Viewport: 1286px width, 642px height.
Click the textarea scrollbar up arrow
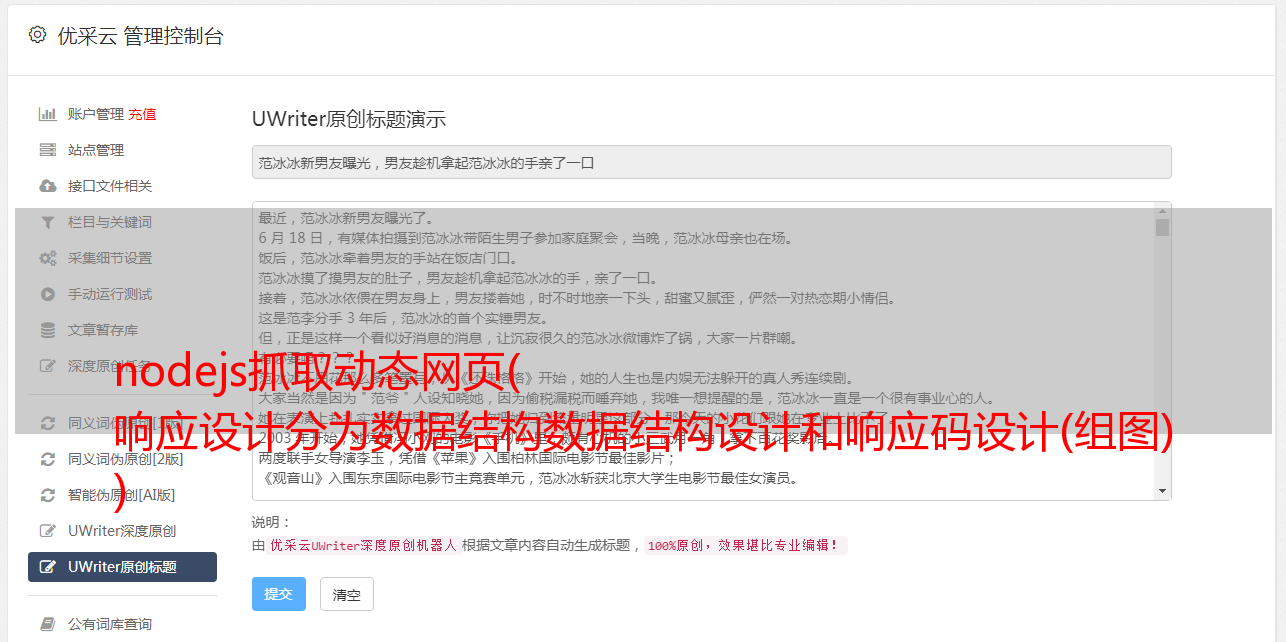(x=1162, y=211)
